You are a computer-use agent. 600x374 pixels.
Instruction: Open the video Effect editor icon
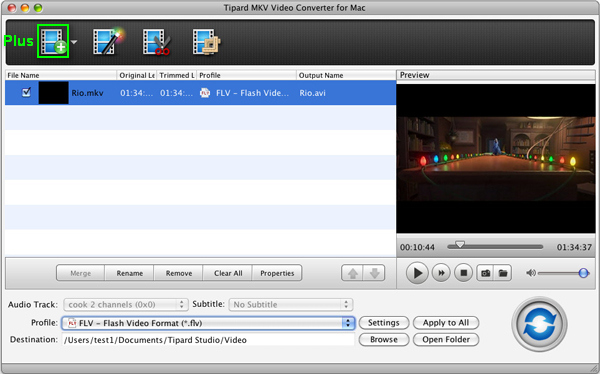coord(108,41)
